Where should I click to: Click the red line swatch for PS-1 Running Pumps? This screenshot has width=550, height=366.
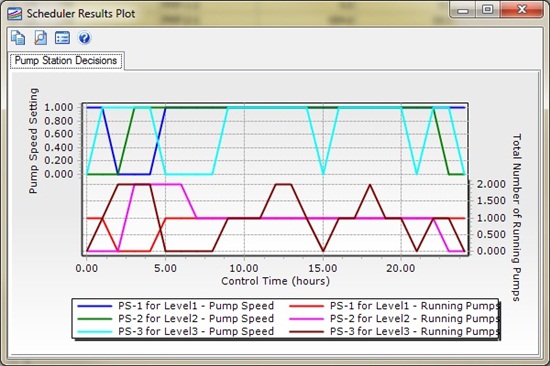[x=307, y=306]
